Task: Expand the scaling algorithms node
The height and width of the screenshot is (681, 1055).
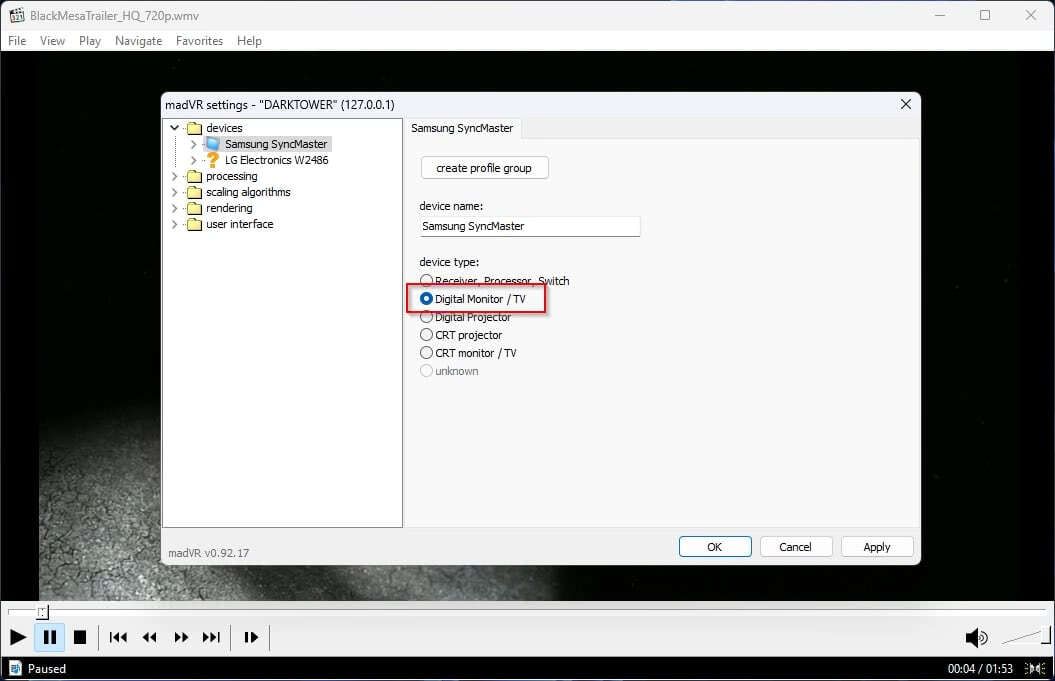Action: pyautogui.click(x=175, y=192)
